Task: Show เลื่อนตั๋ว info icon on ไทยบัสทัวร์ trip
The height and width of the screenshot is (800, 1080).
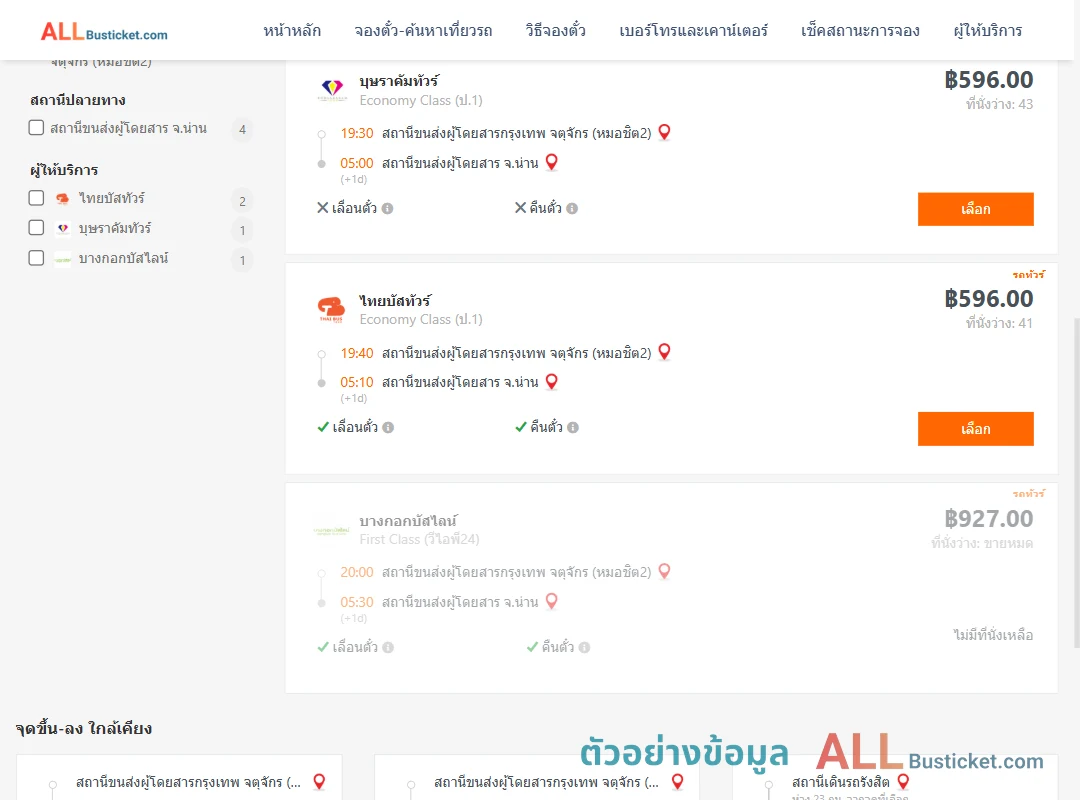Action: tap(388, 427)
